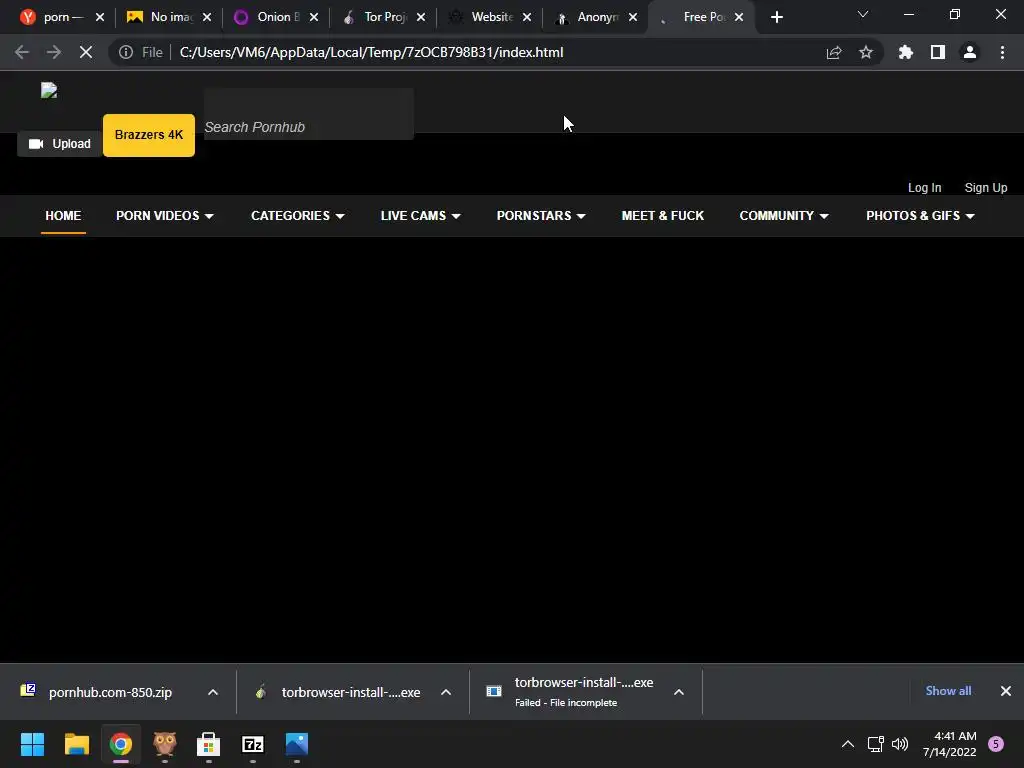Viewport: 1024px width, 768px height.
Task: Expand options for completed torbrowser-install download
Action: (446, 692)
